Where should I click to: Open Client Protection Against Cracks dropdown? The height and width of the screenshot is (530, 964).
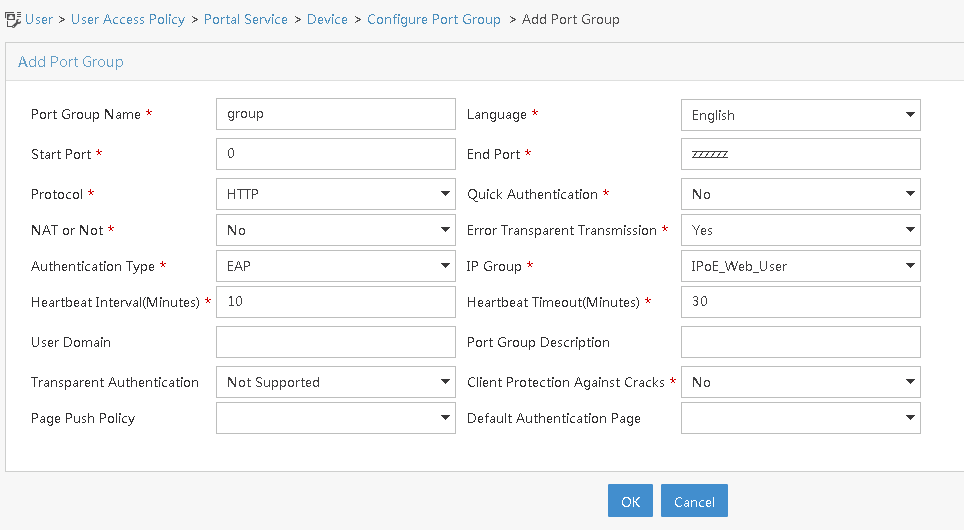point(800,382)
